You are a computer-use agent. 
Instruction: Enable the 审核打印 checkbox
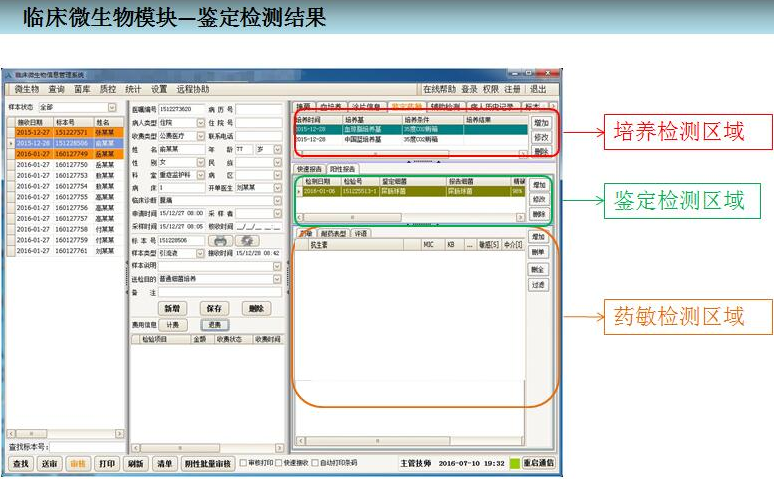coord(243,464)
